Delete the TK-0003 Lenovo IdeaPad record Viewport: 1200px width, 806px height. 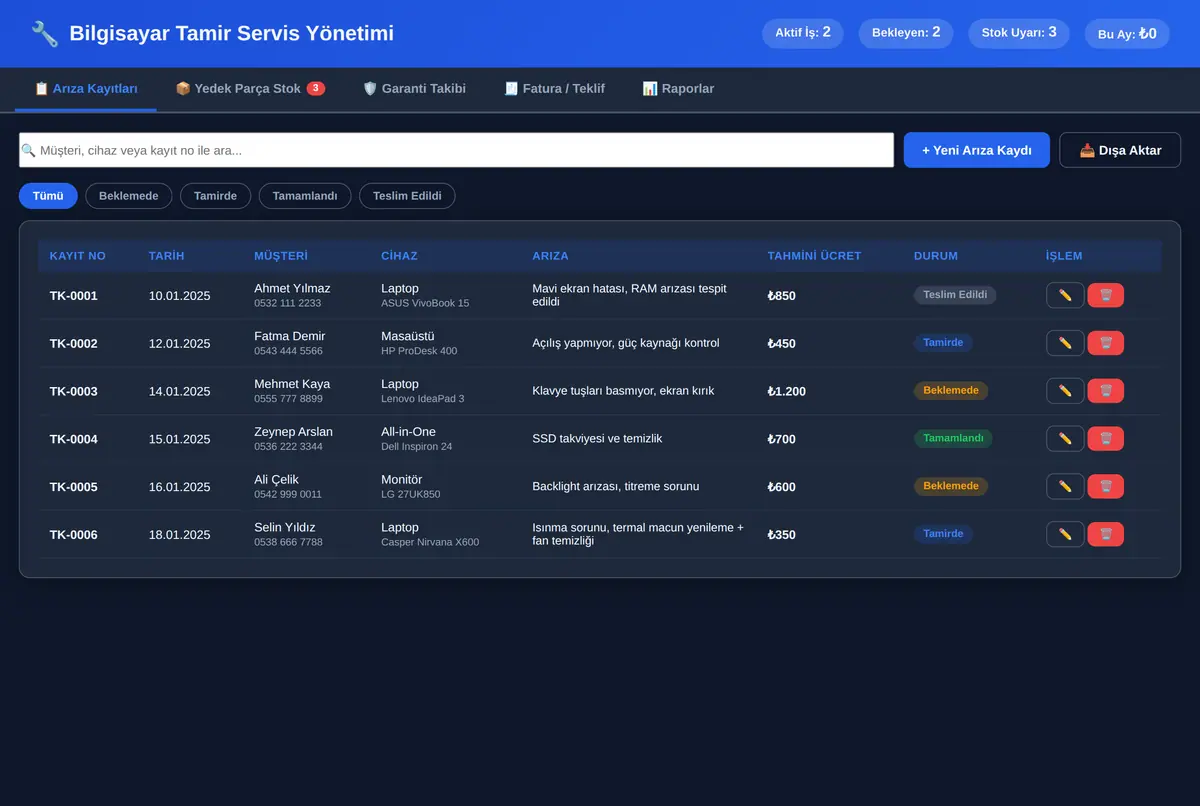[1106, 391]
